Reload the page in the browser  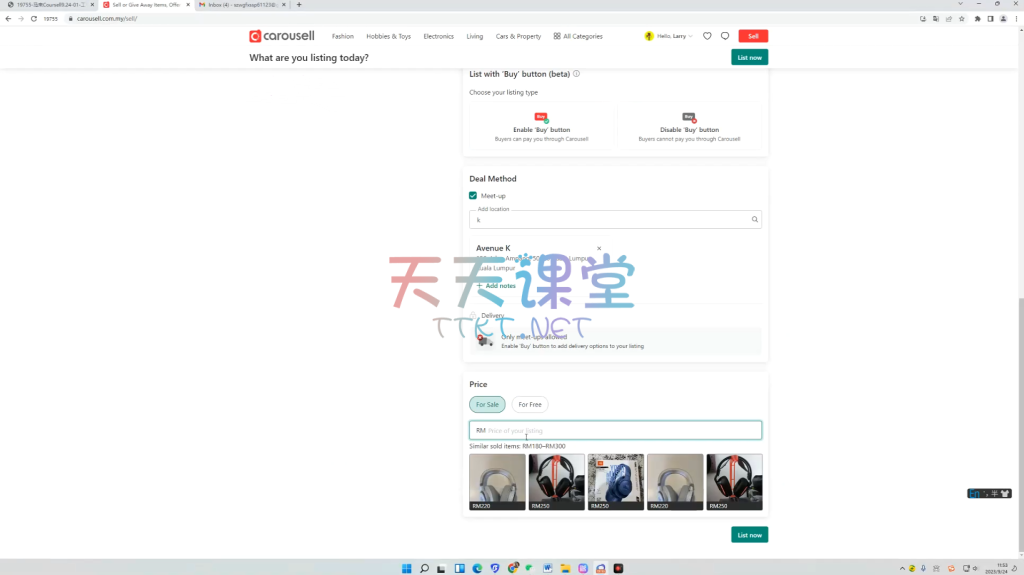point(33,18)
